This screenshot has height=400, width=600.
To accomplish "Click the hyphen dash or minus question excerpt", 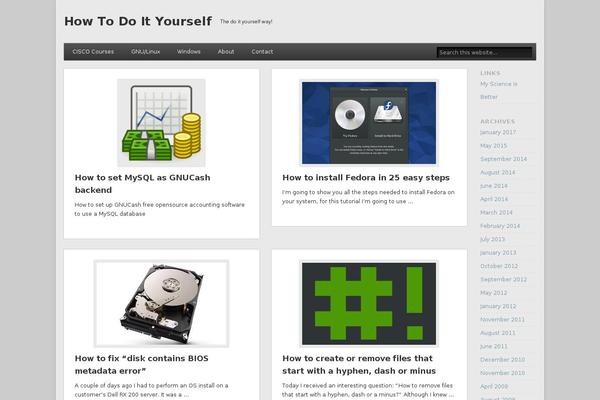I will click(x=368, y=390).
